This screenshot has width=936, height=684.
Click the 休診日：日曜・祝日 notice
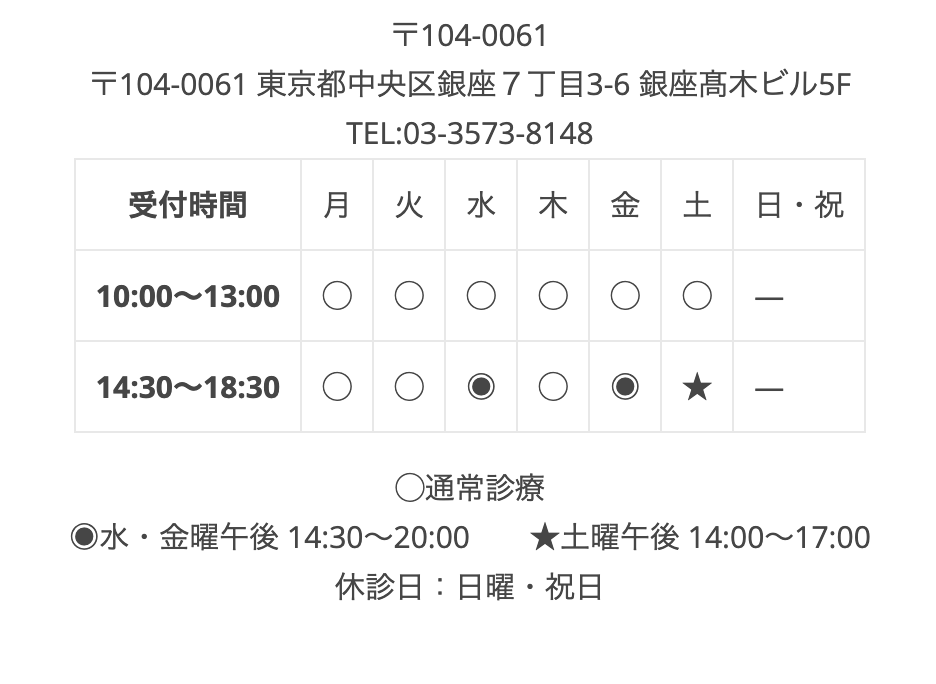tap(469, 587)
